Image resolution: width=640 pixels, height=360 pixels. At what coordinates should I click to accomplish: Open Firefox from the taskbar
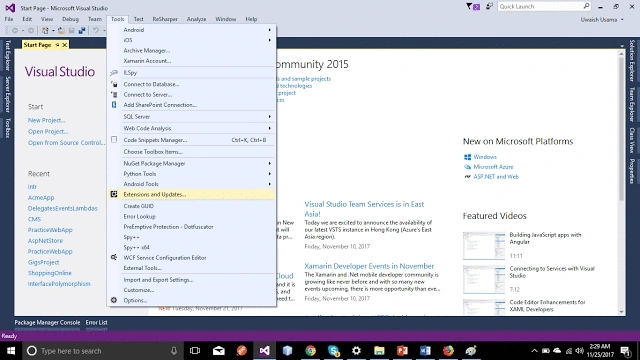click(448, 351)
